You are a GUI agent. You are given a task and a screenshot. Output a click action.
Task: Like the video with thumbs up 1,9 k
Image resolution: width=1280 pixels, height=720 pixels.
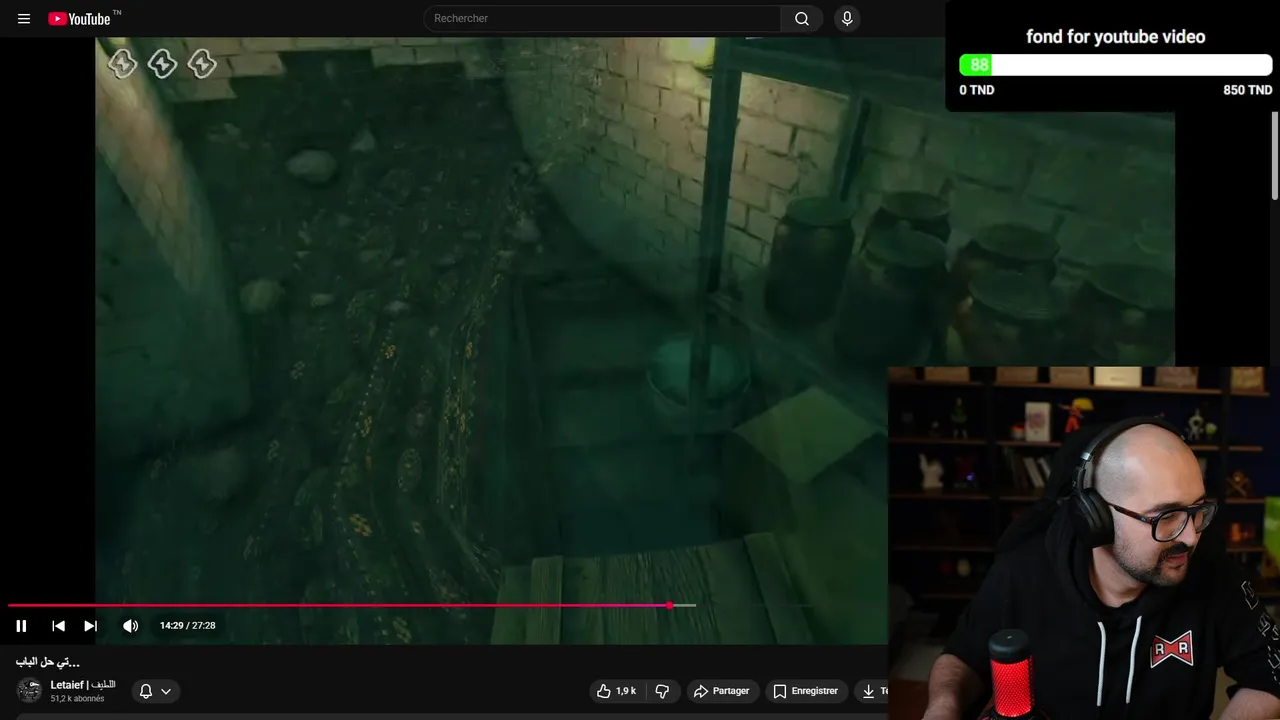[616, 691]
